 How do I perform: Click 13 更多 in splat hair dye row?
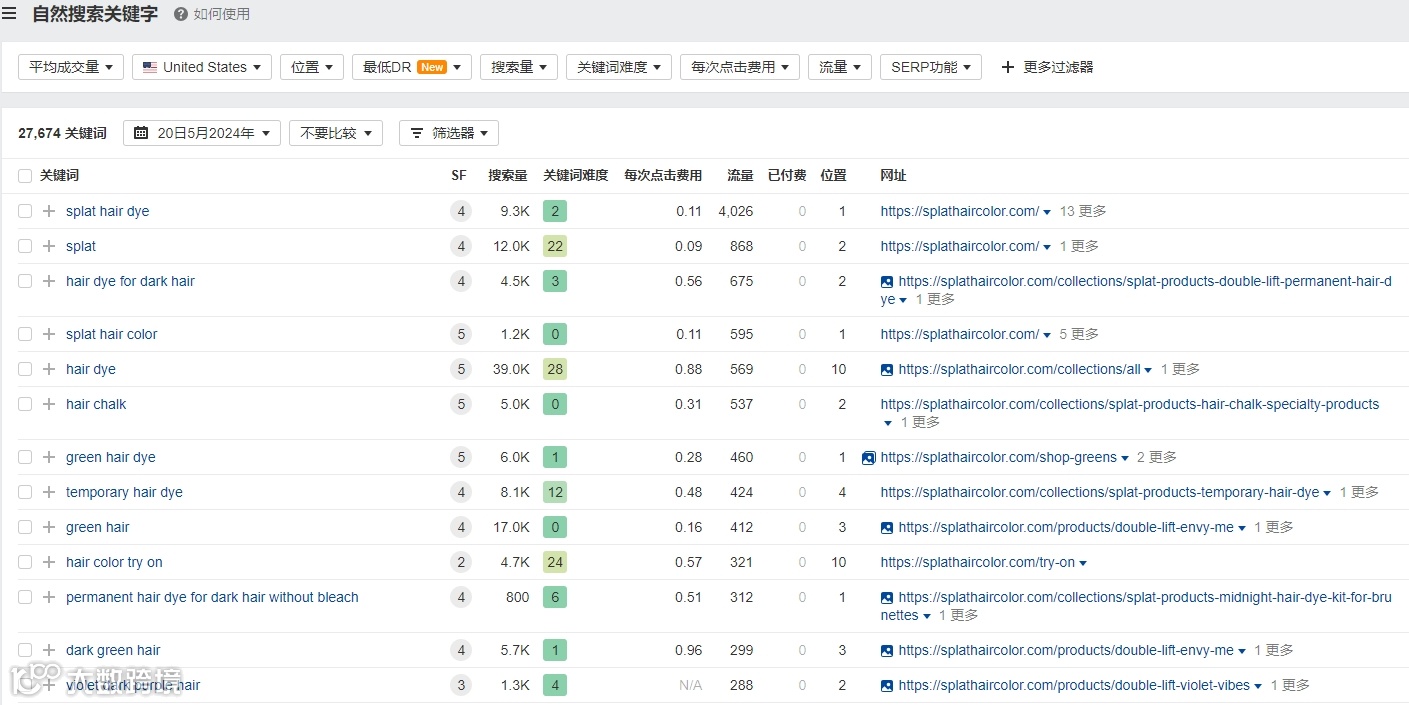[x=1083, y=211]
